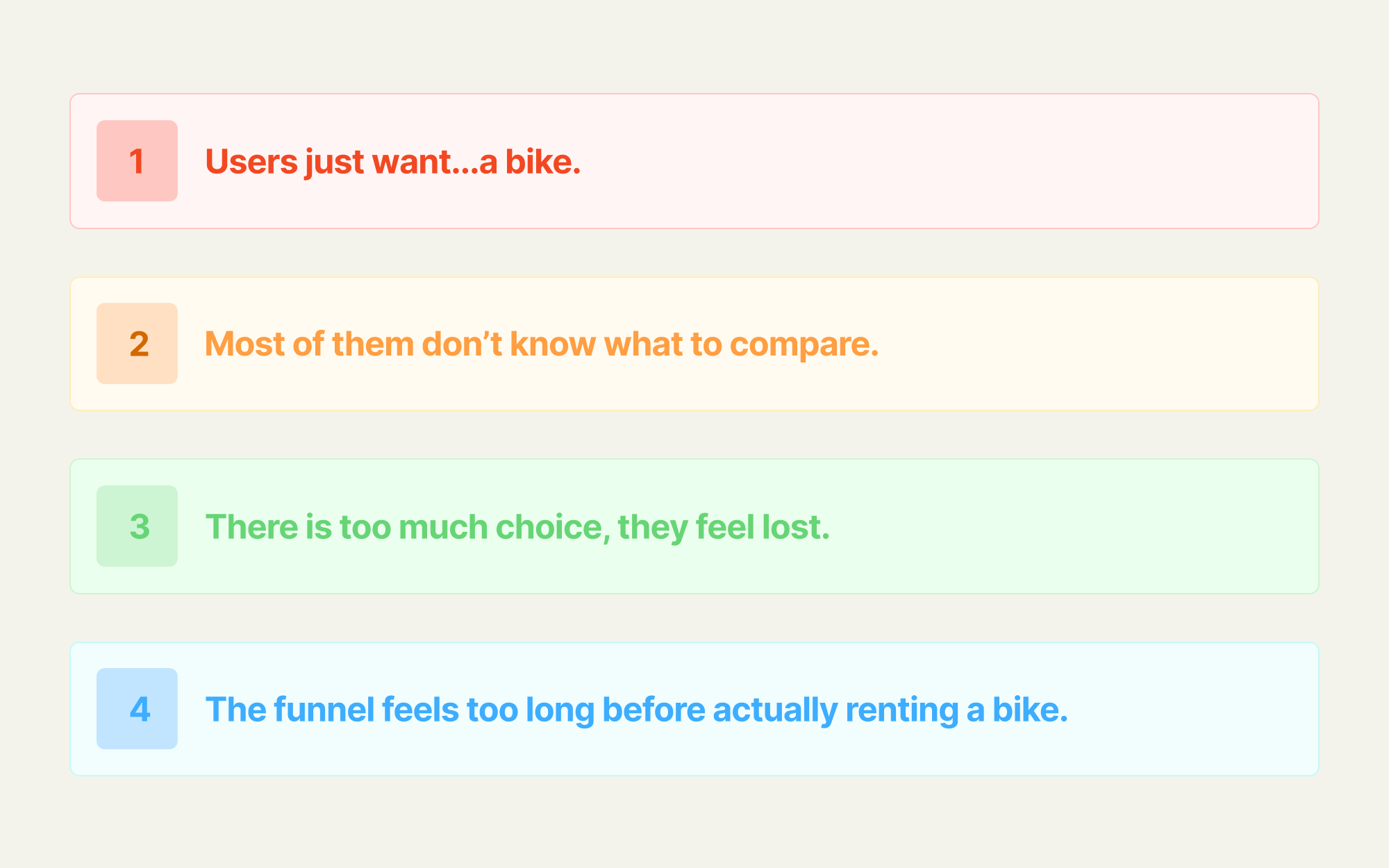Select the blue number 4 badge
This screenshot has height=868, width=1389.
pyautogui.click(x=137, y=709)
